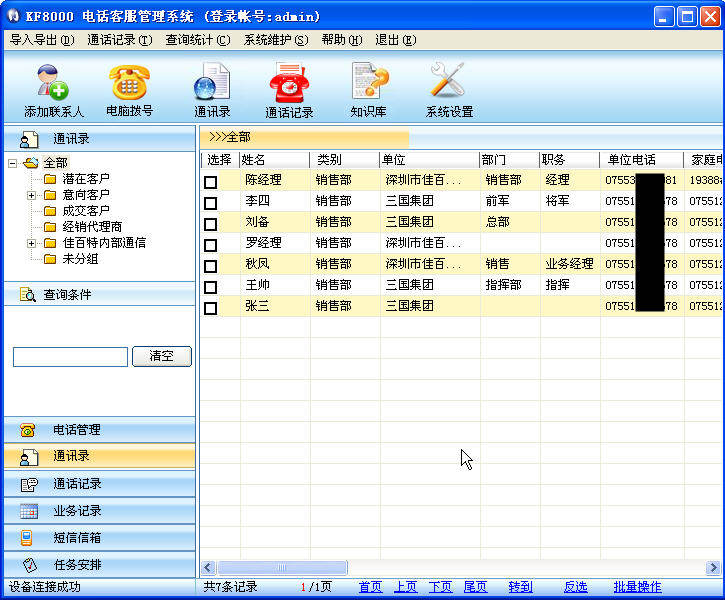
Task: Check the box for 张三
Action: click(x=210, y=308)
